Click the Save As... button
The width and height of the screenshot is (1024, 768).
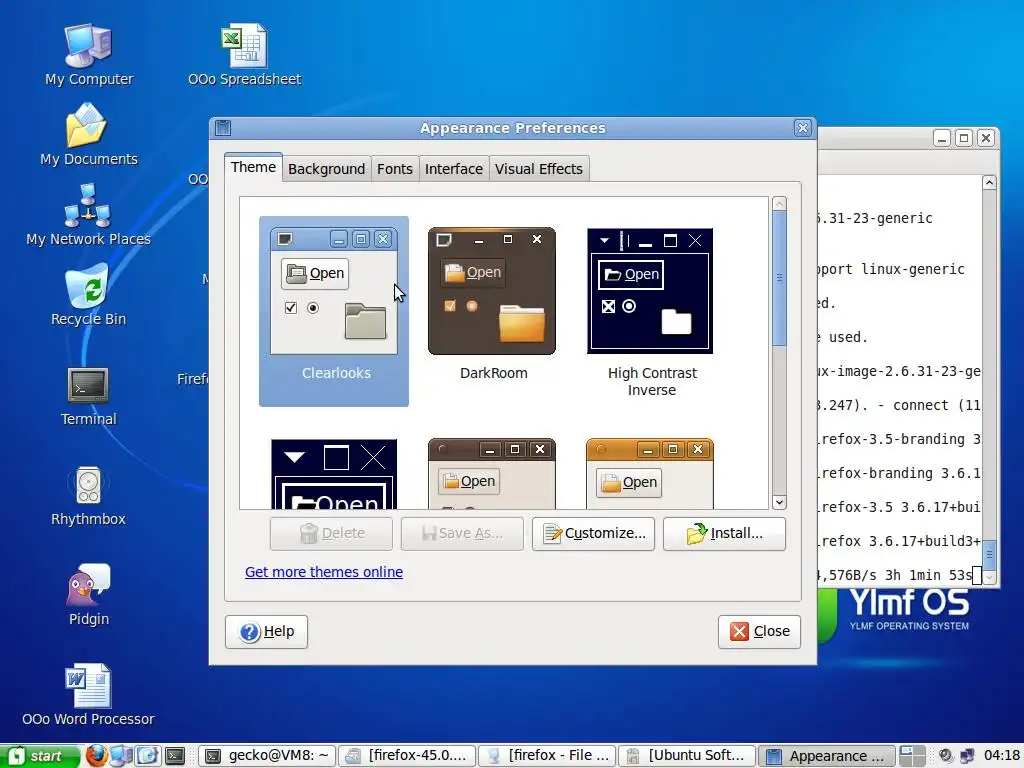pos(462,534)
